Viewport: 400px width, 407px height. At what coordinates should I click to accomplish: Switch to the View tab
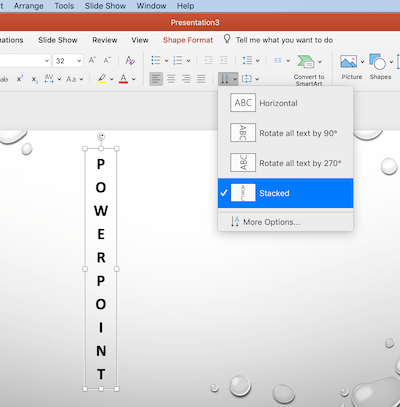140,40
